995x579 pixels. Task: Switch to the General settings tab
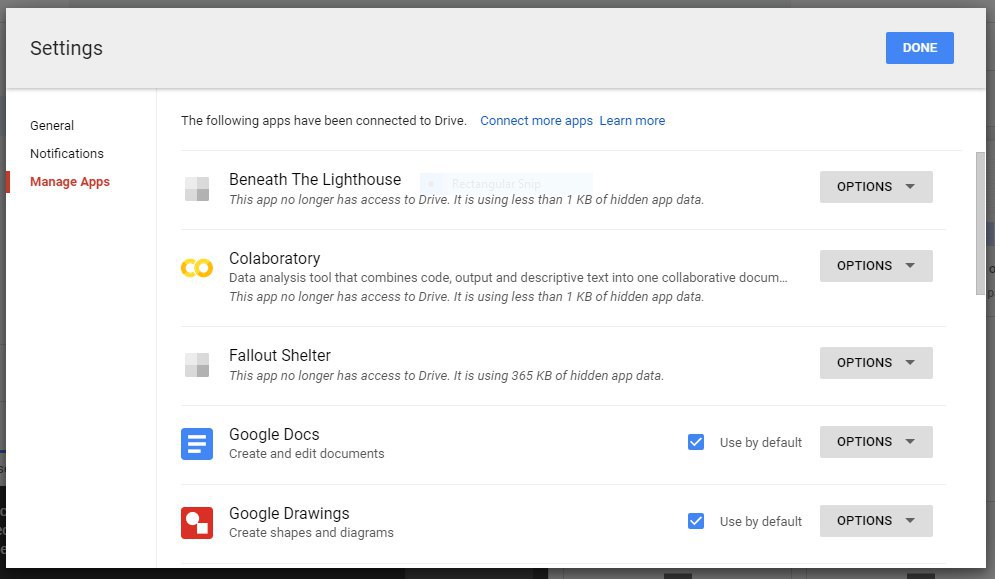pyautogui.click(x=52, y=126)
